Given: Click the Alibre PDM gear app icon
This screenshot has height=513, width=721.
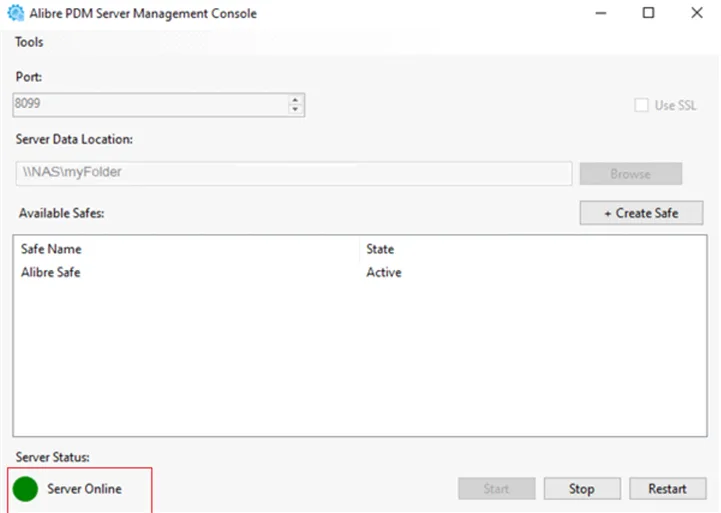Looking at the screenshot, I should point(16,13).
